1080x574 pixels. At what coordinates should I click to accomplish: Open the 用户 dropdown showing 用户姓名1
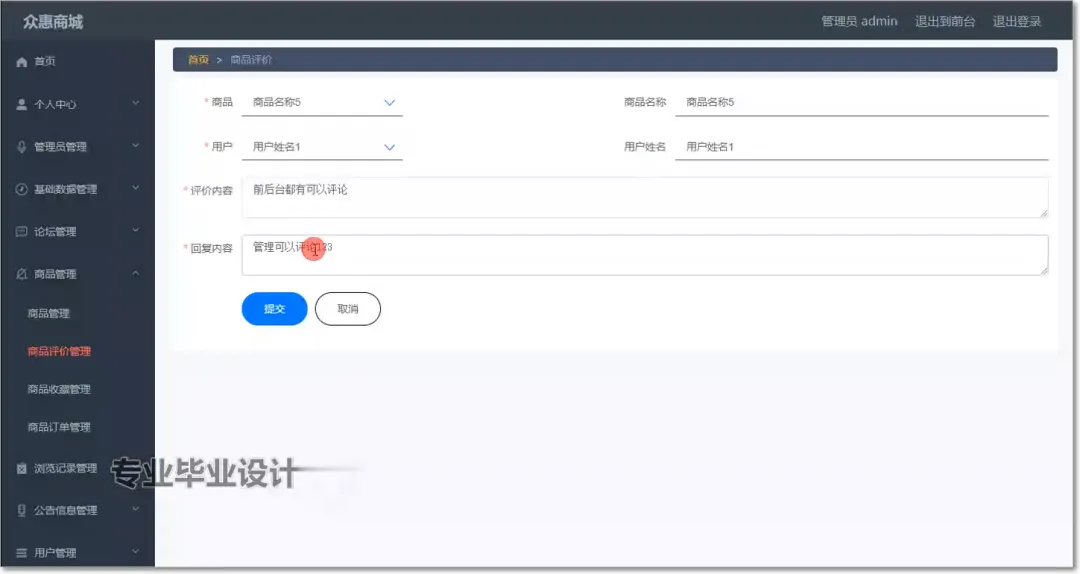tap(322, 147)
